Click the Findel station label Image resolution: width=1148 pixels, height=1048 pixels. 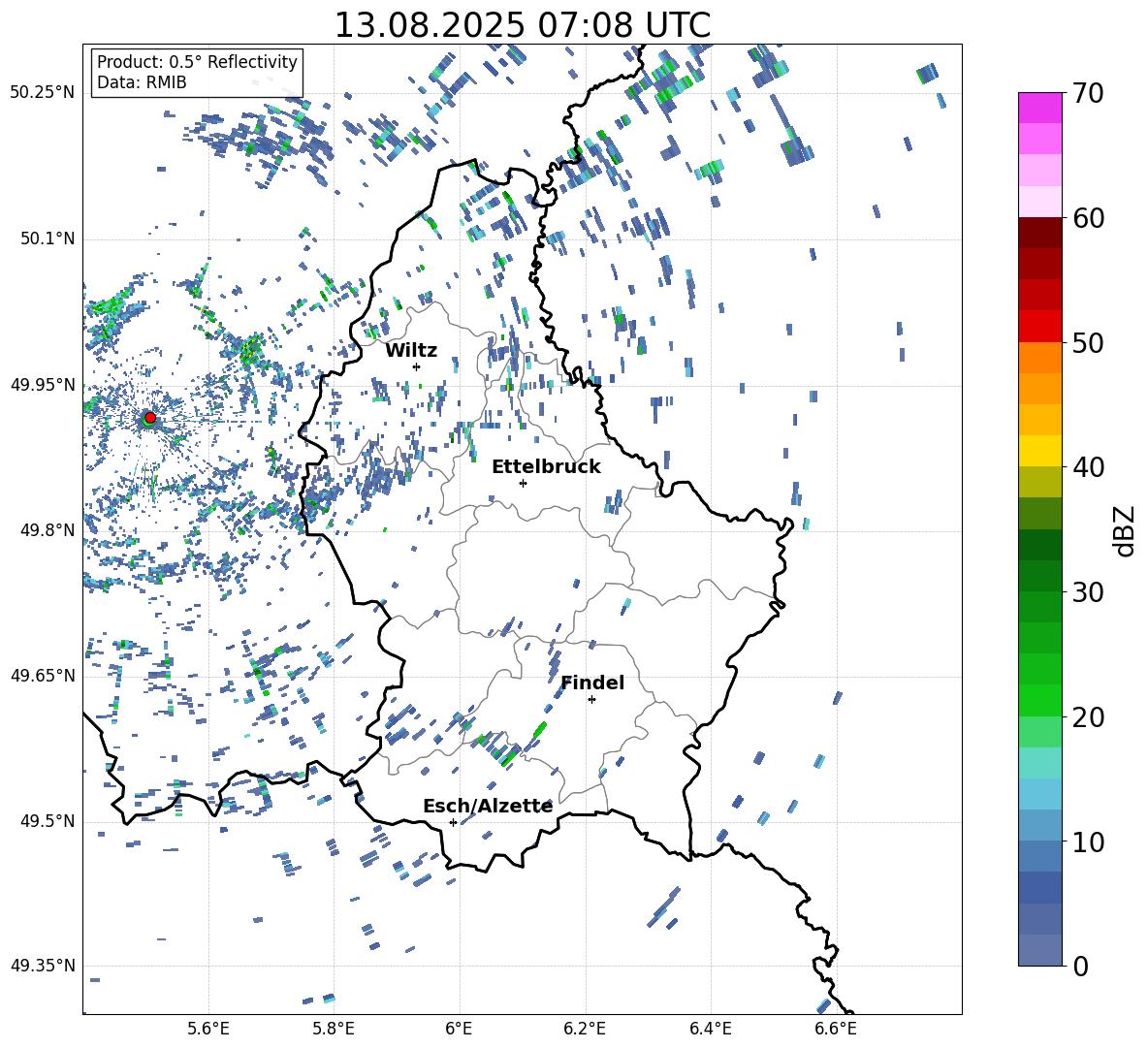[x=592, y=683]
